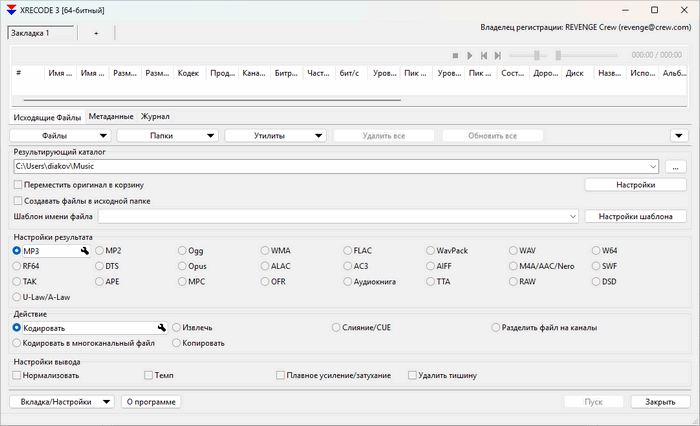
Task: Click the next track icon
Action: pos(498,56)
